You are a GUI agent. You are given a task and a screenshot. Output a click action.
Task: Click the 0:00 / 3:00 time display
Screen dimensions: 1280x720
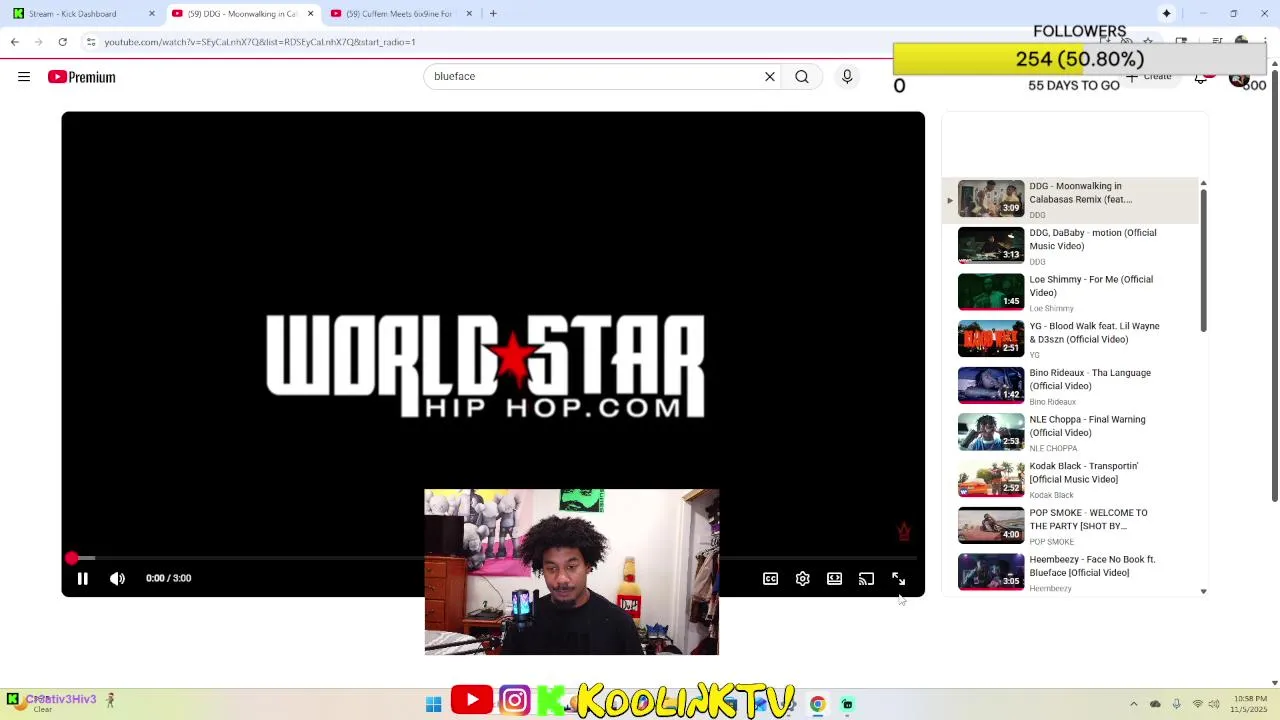tap(168, 578)
